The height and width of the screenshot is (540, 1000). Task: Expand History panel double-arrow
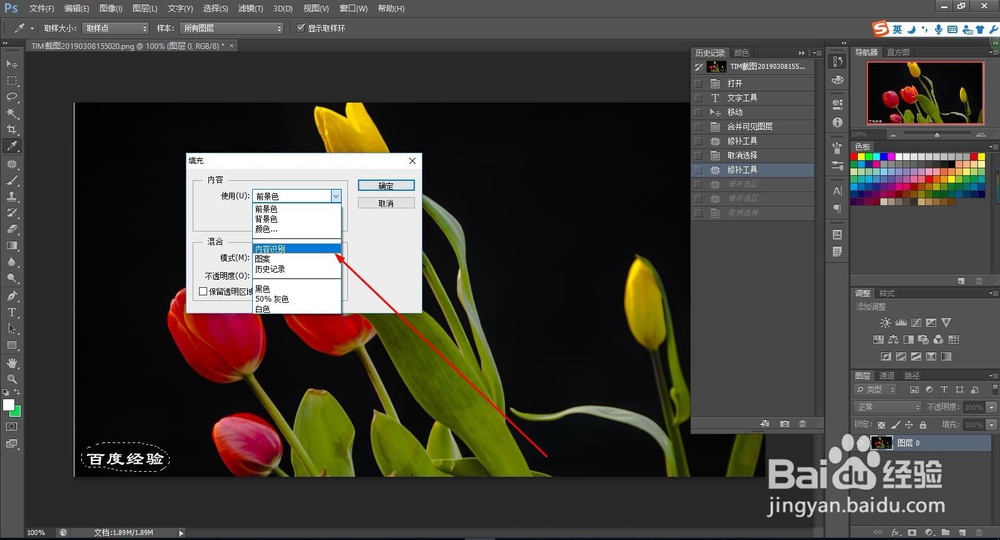click(x=802, y=53)
